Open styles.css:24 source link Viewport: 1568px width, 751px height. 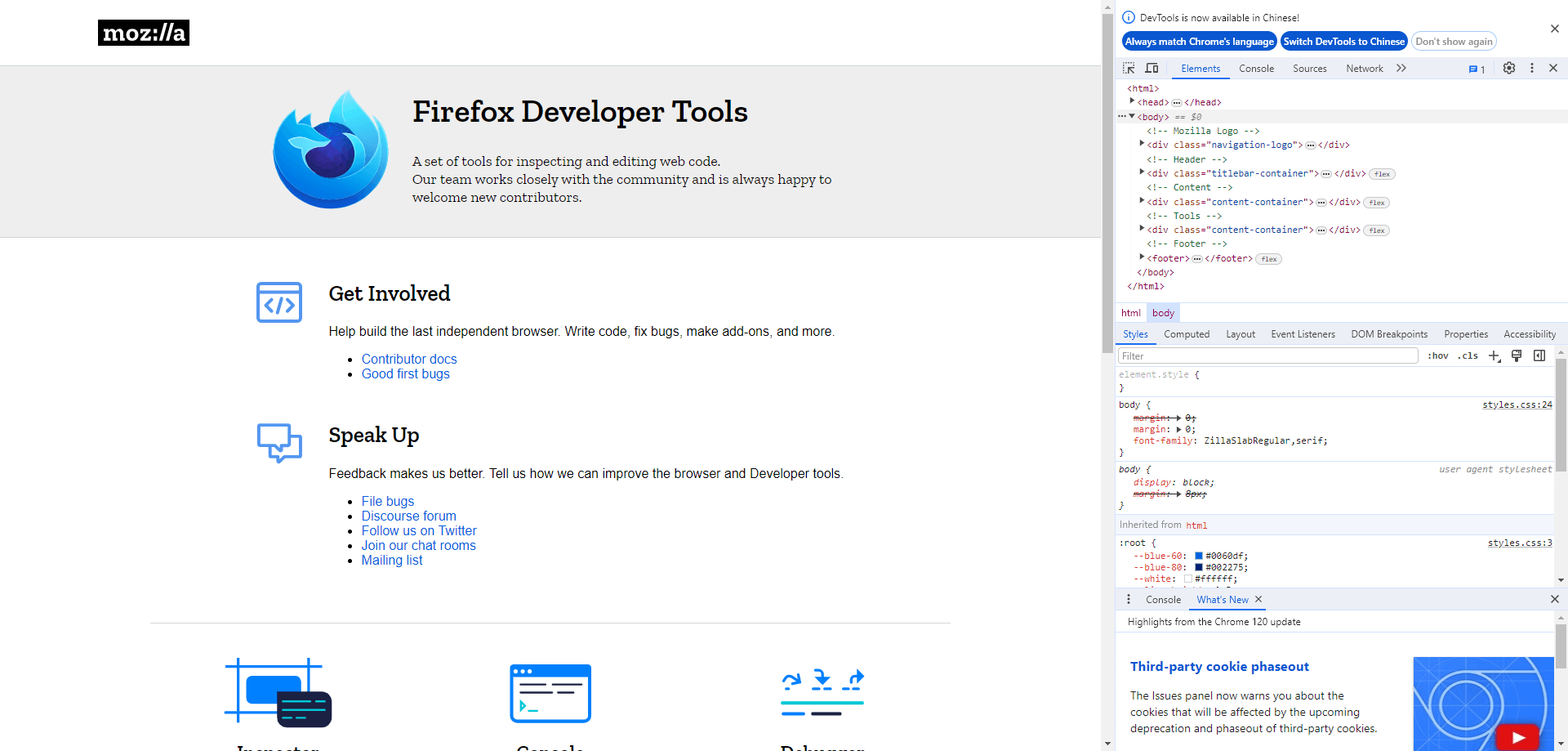point(1517,405)
